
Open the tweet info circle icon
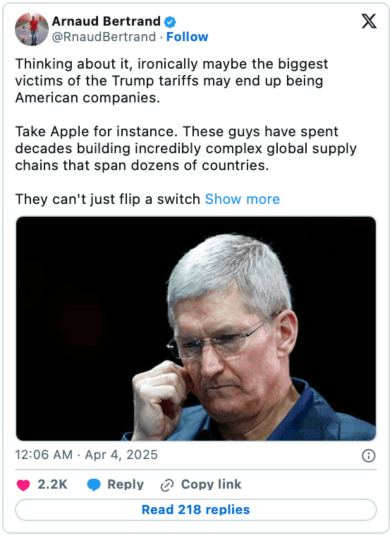click(x=368, y=455)
